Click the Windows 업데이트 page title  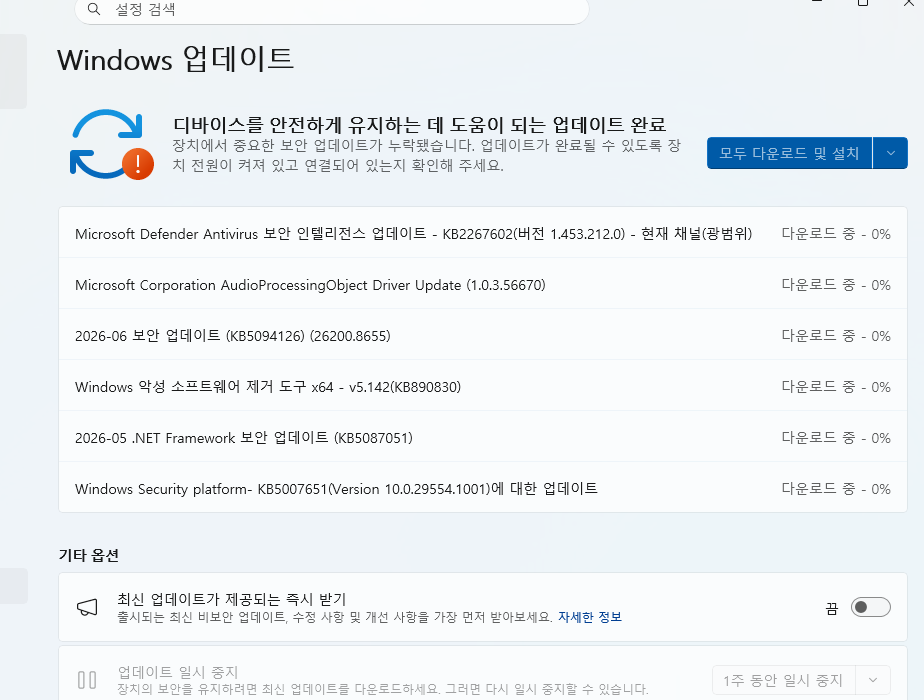[176, 60]
